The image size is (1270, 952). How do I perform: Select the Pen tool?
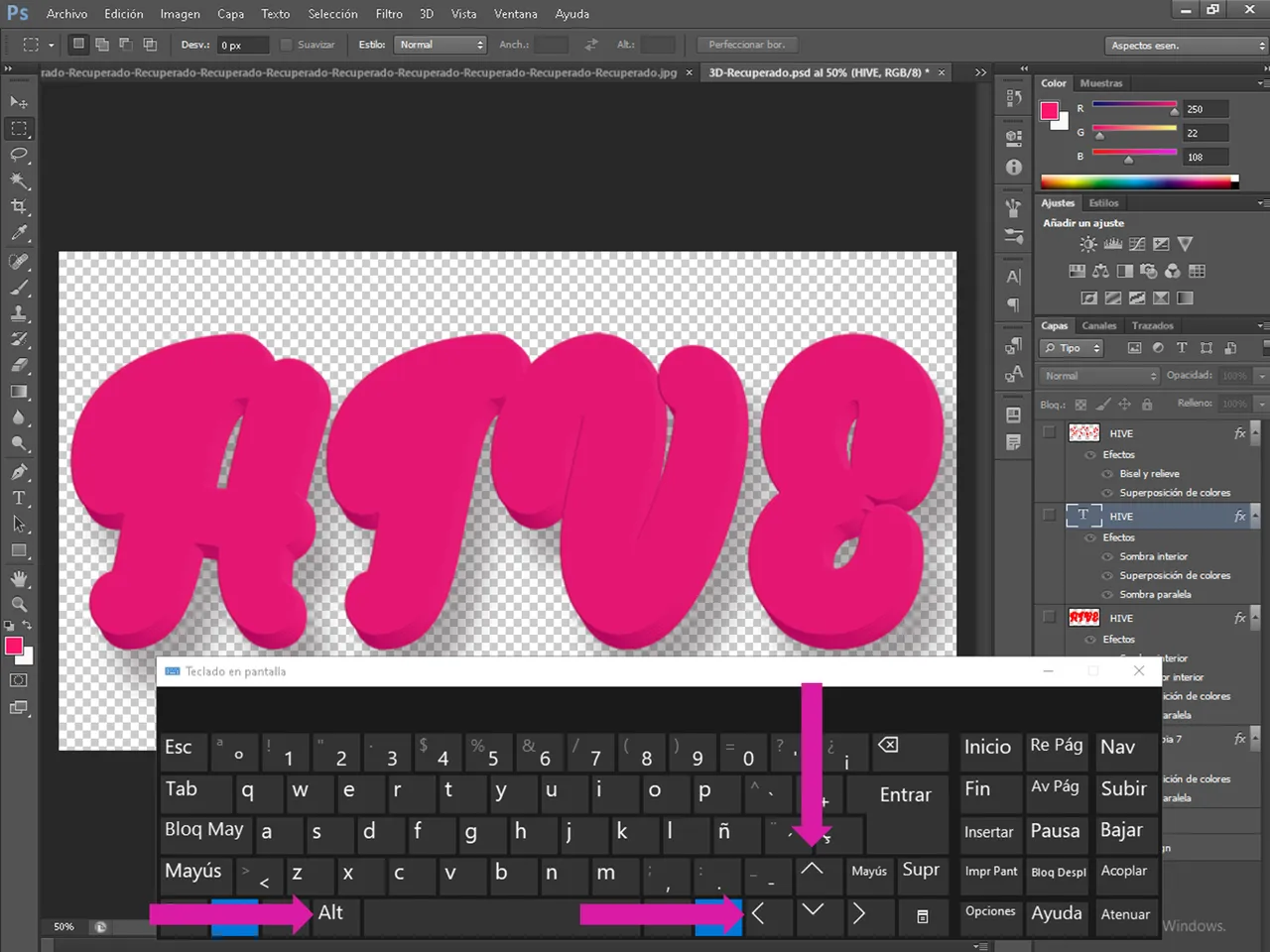(19, 472)
